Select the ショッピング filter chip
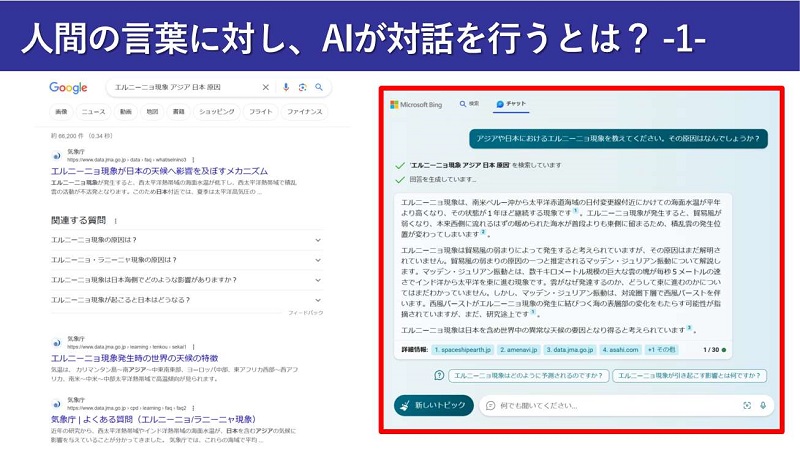 pos(217,112)
